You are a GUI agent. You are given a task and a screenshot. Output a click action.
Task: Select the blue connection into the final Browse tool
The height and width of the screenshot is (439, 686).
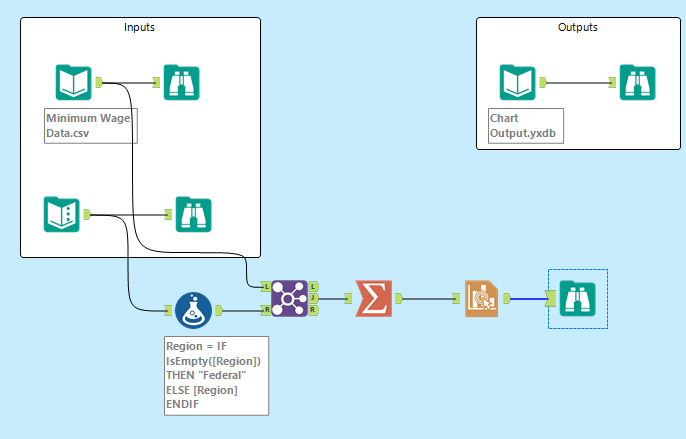528,299
